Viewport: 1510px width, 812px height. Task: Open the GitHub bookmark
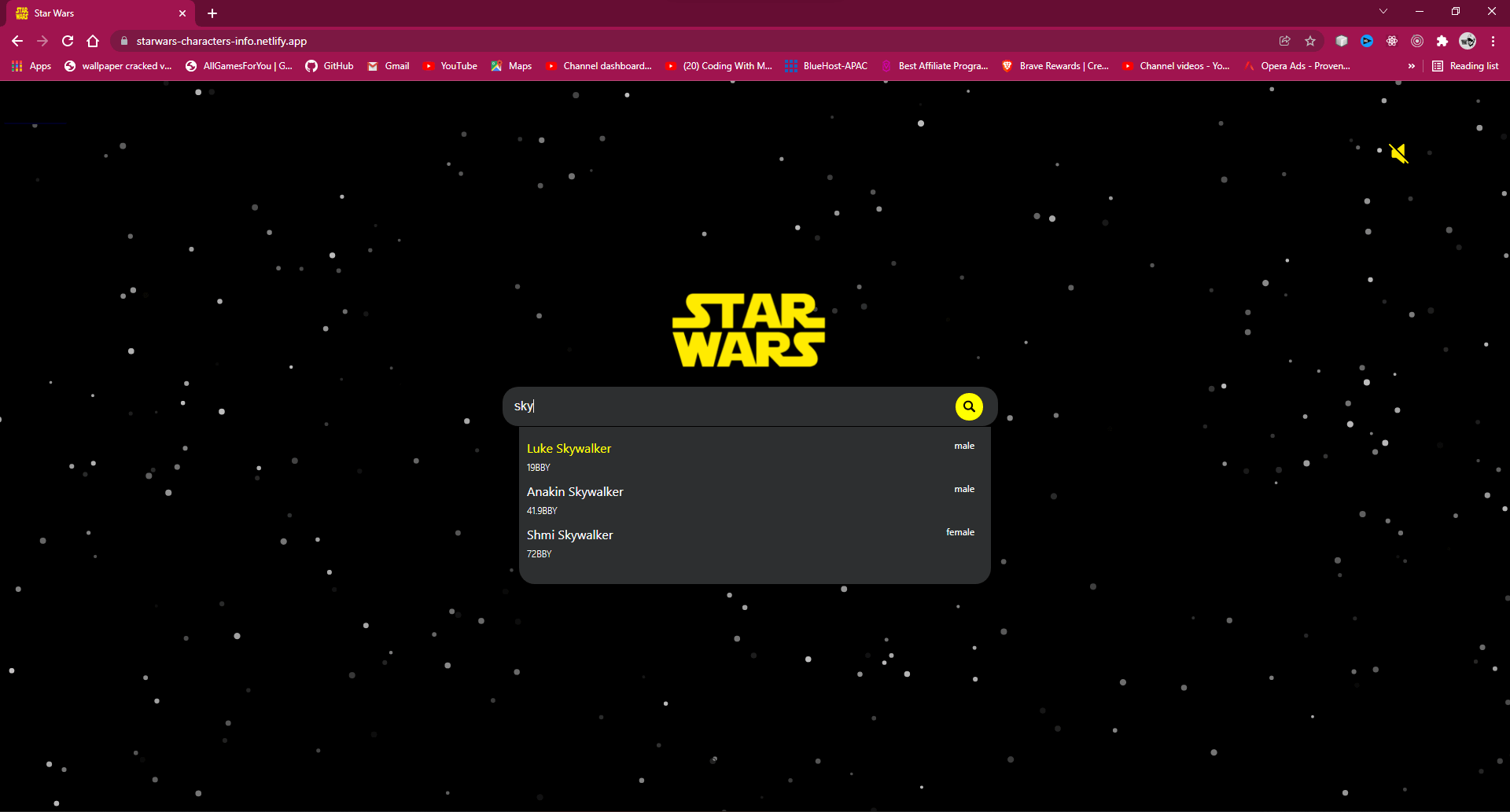pyautogui.click(x=330, y=66)
